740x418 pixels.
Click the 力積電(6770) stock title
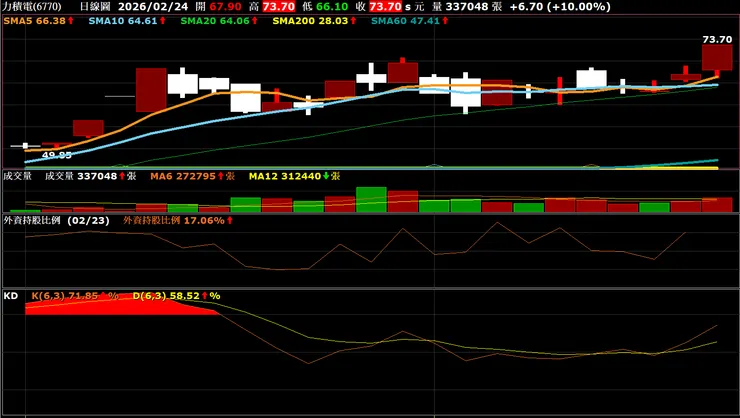[32, 7]
